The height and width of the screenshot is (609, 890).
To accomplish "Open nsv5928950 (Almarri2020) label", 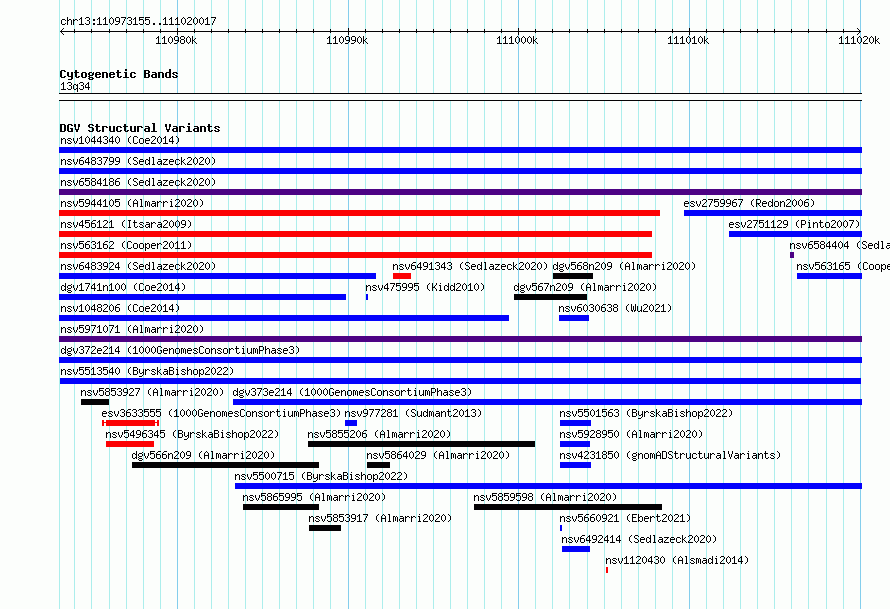I will (x=631, y=434).
